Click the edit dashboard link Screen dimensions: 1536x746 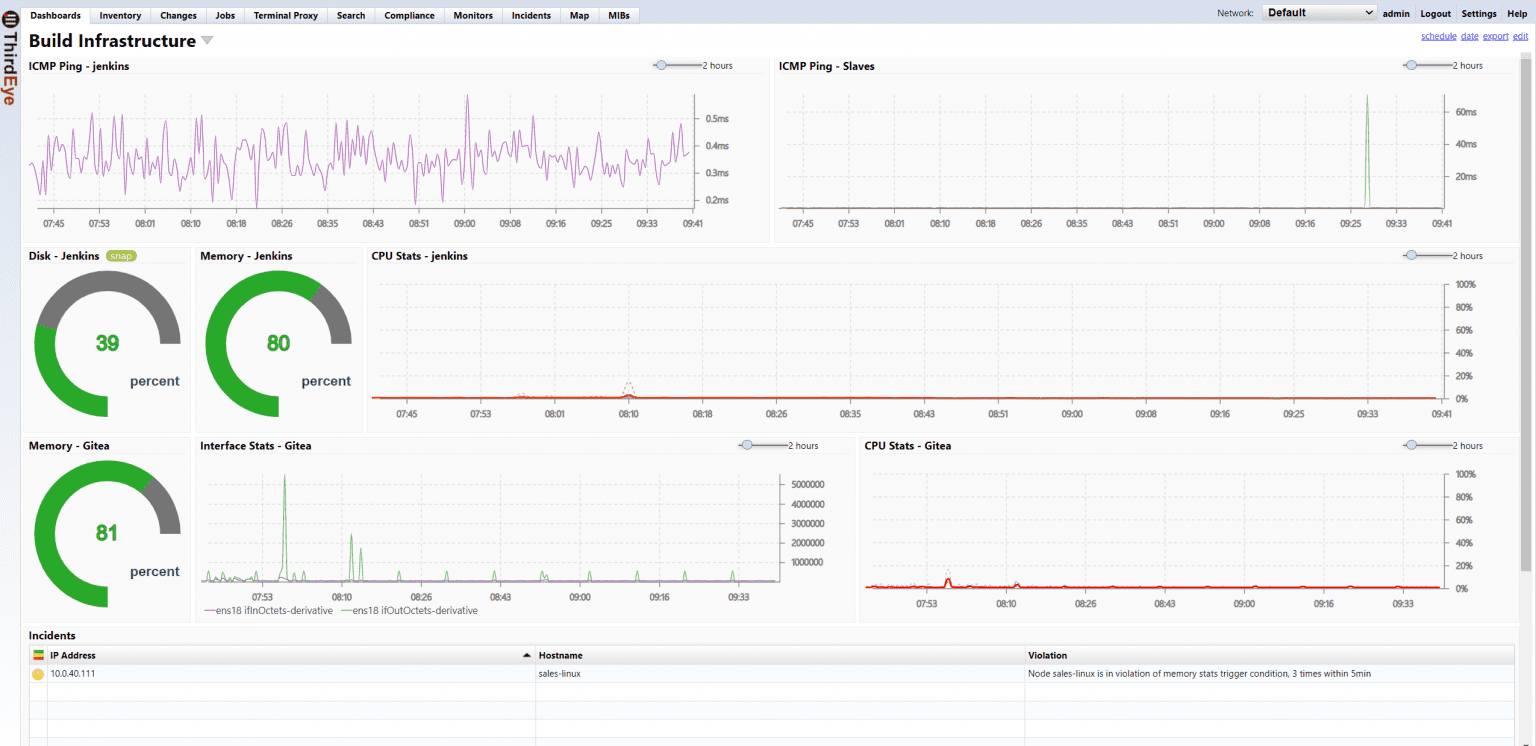coord(1520,36)
